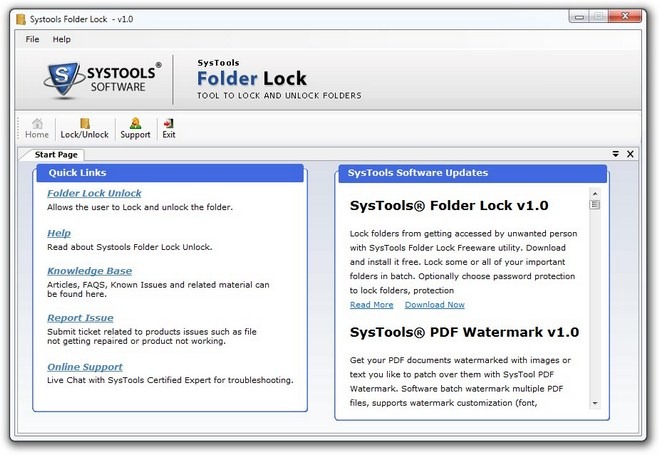Click the 'SysTools® Folder Lock v1.0' heading
660x455 pixels.
pos(449,205)
